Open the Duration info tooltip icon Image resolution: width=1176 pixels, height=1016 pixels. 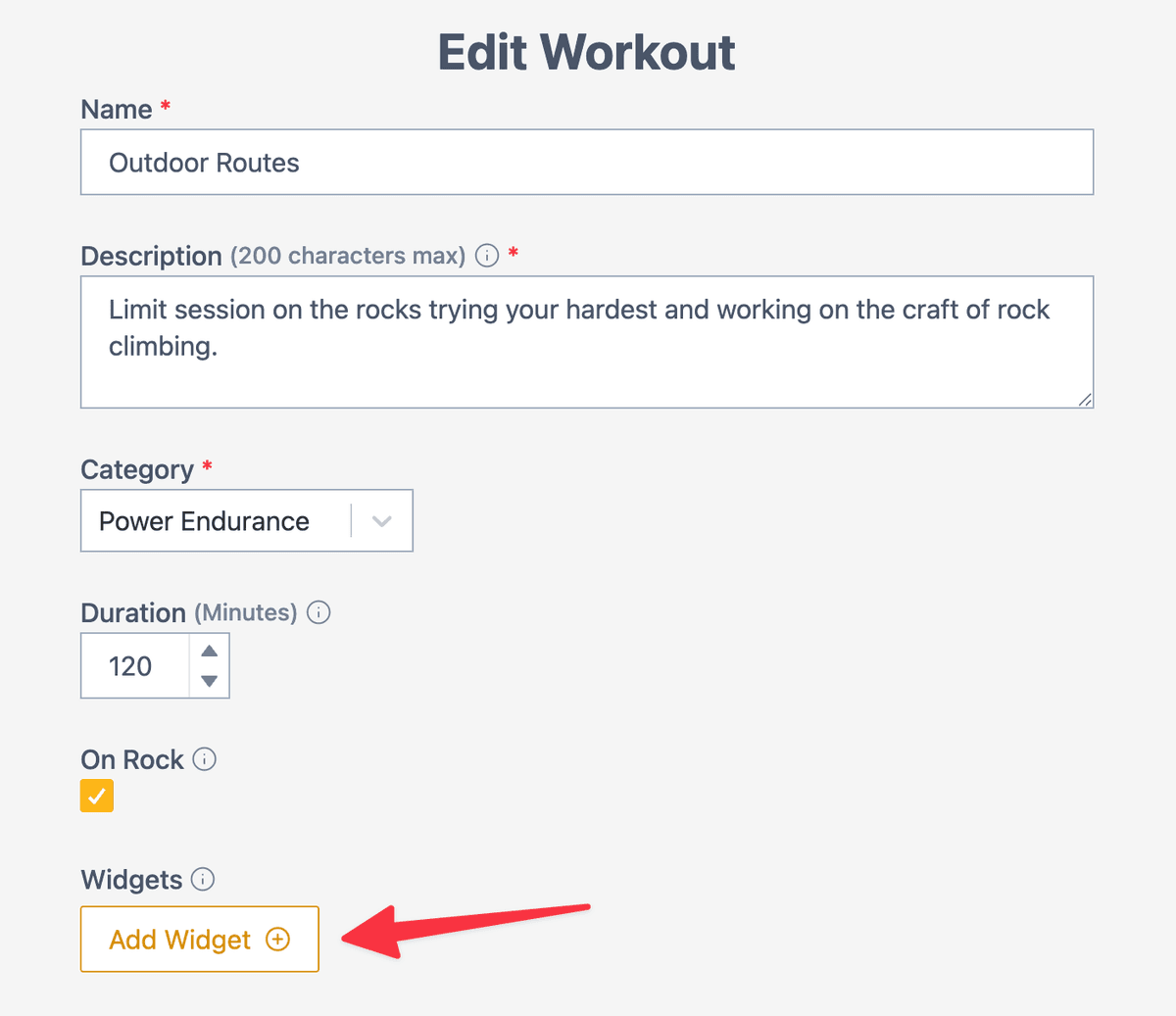pyautogui.click(x=318, y=612)
